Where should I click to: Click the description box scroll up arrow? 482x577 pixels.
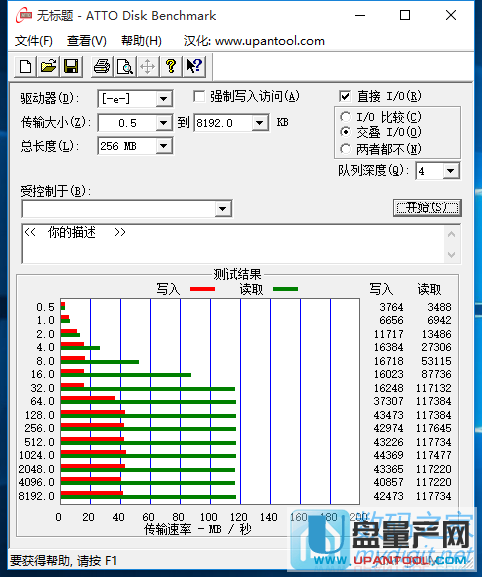pos(451,234)
